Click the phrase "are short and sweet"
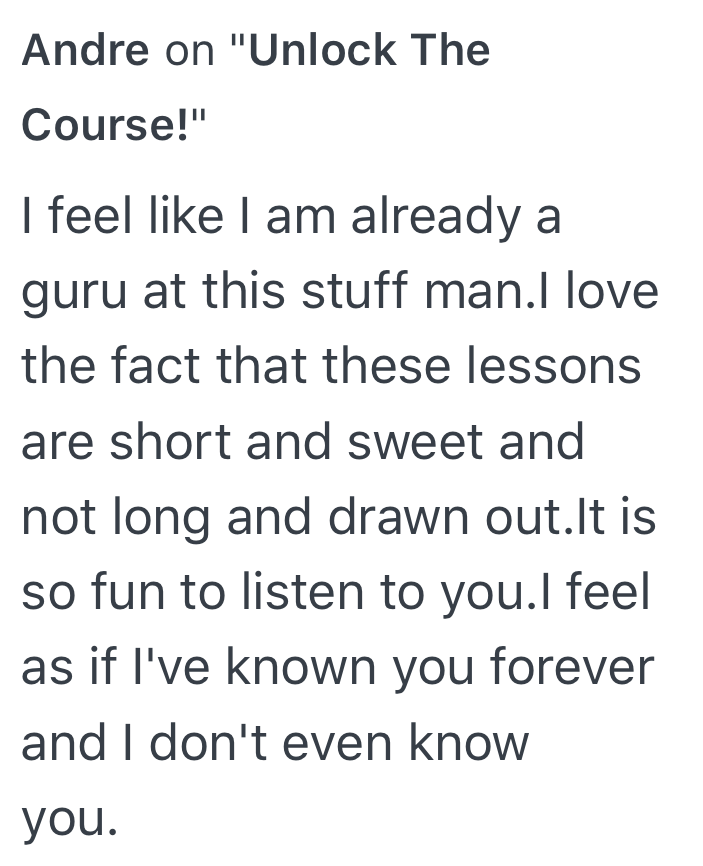Screen dimensions: 703x866 coord(255,440)
